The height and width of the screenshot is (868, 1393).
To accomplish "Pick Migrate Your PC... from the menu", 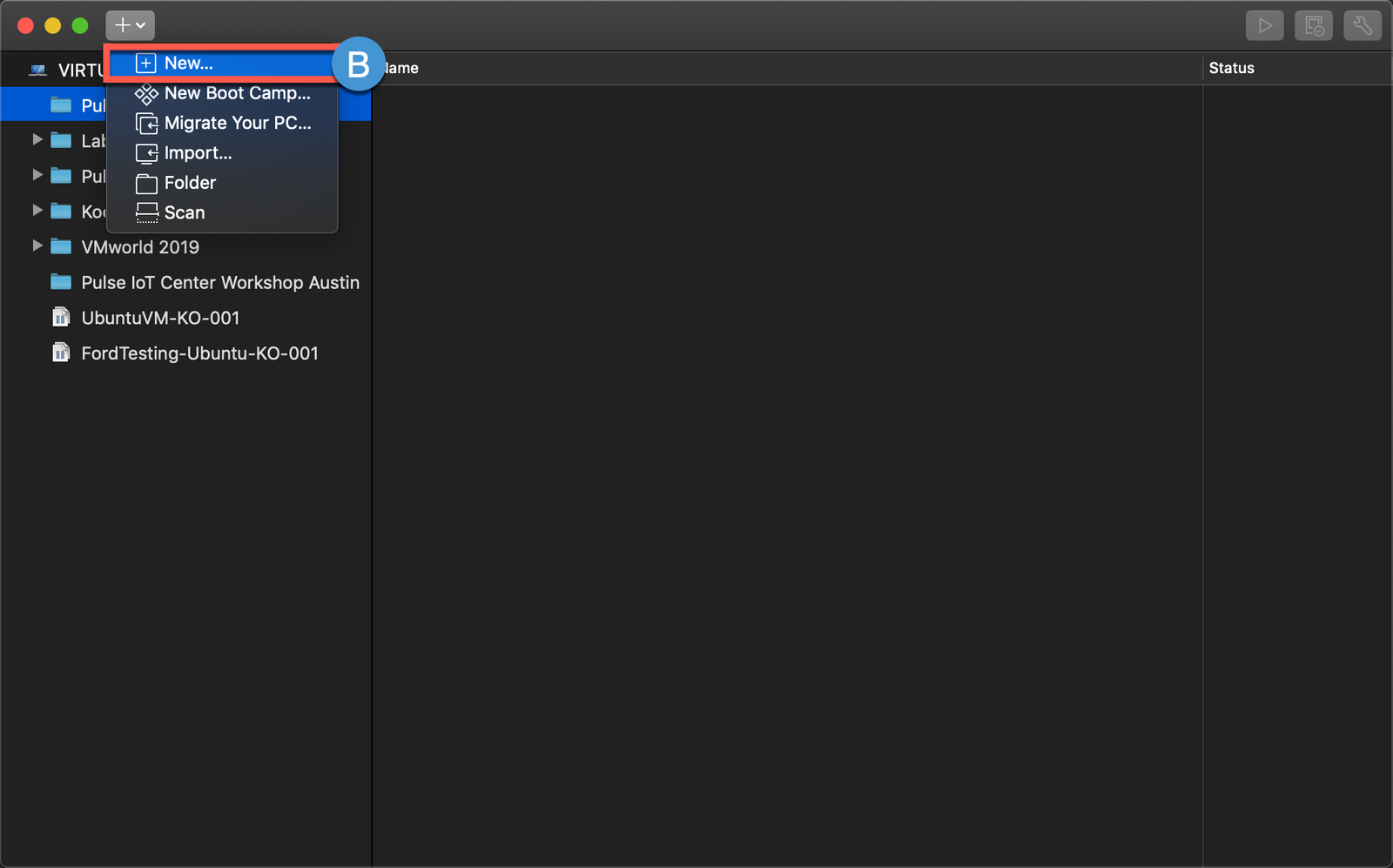I will click(x=237, y=123).
